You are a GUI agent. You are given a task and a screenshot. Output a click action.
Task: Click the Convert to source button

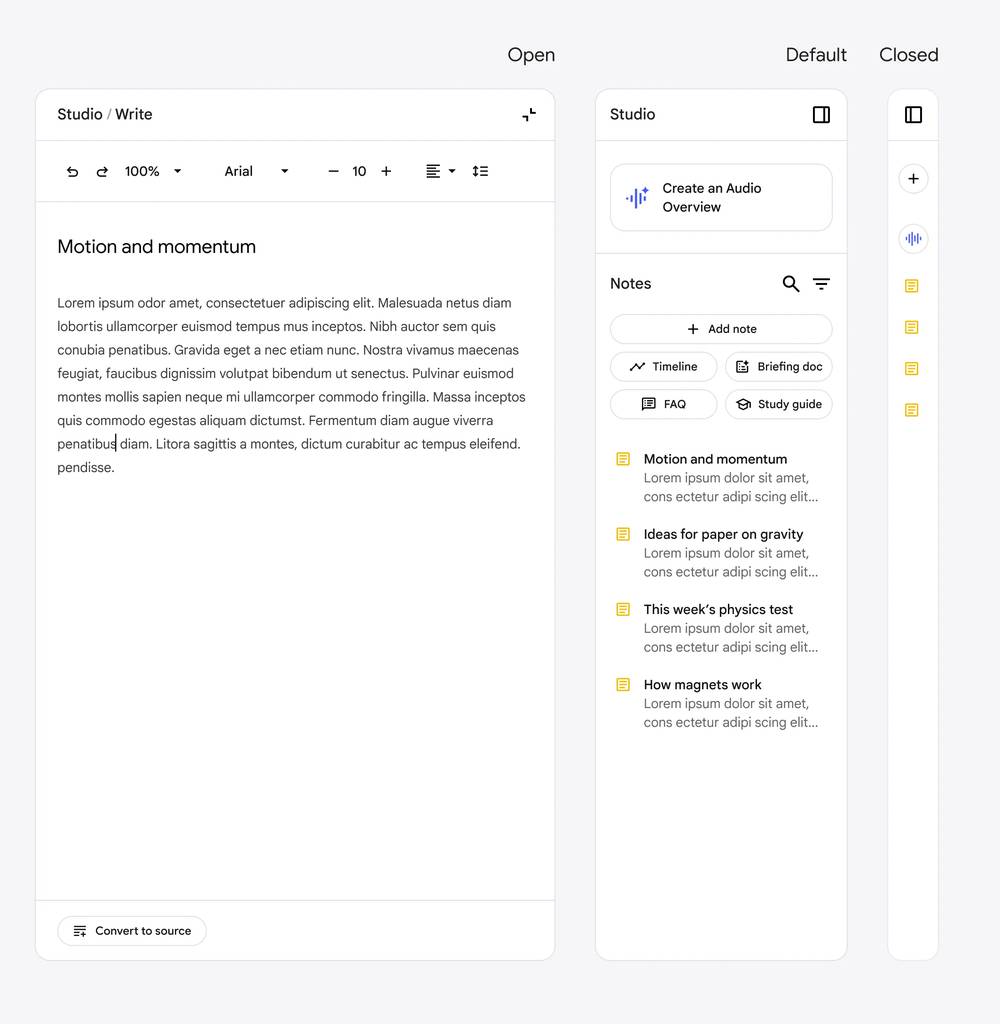(x=132, y=931)
